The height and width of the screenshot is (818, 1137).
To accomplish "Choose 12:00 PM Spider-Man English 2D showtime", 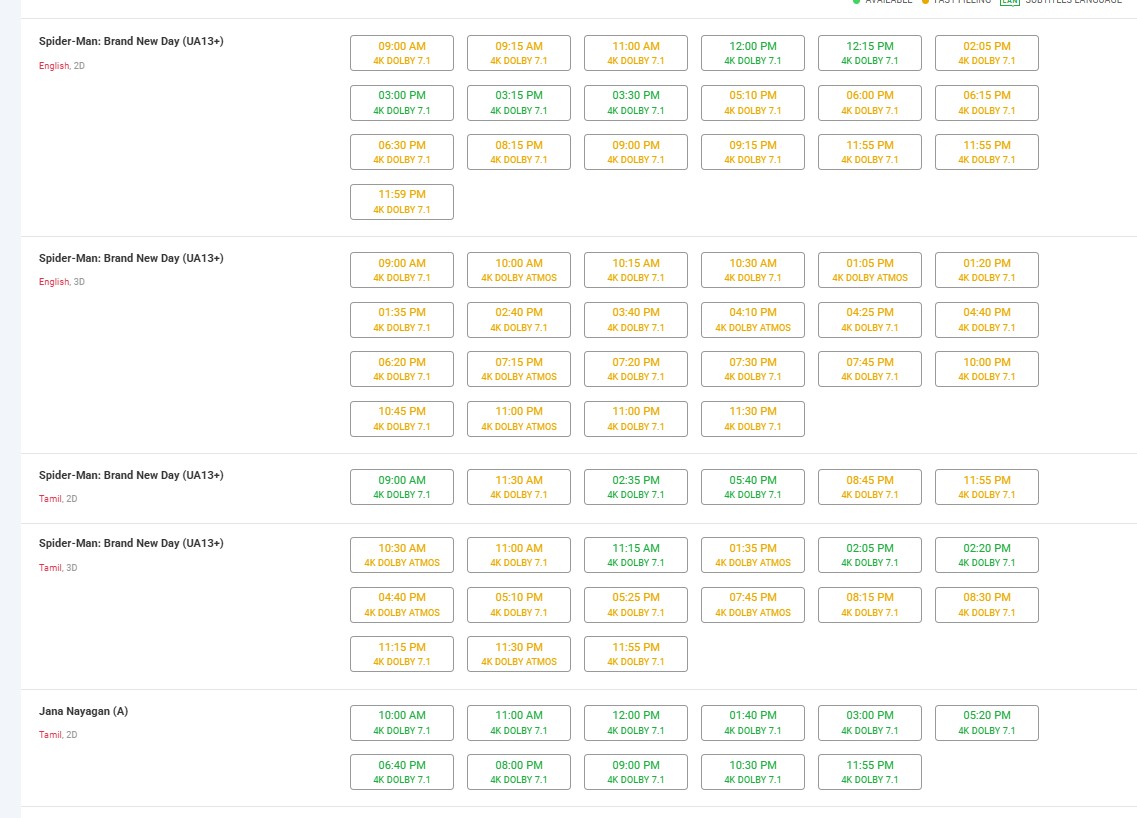I will (x=753, y=53).
